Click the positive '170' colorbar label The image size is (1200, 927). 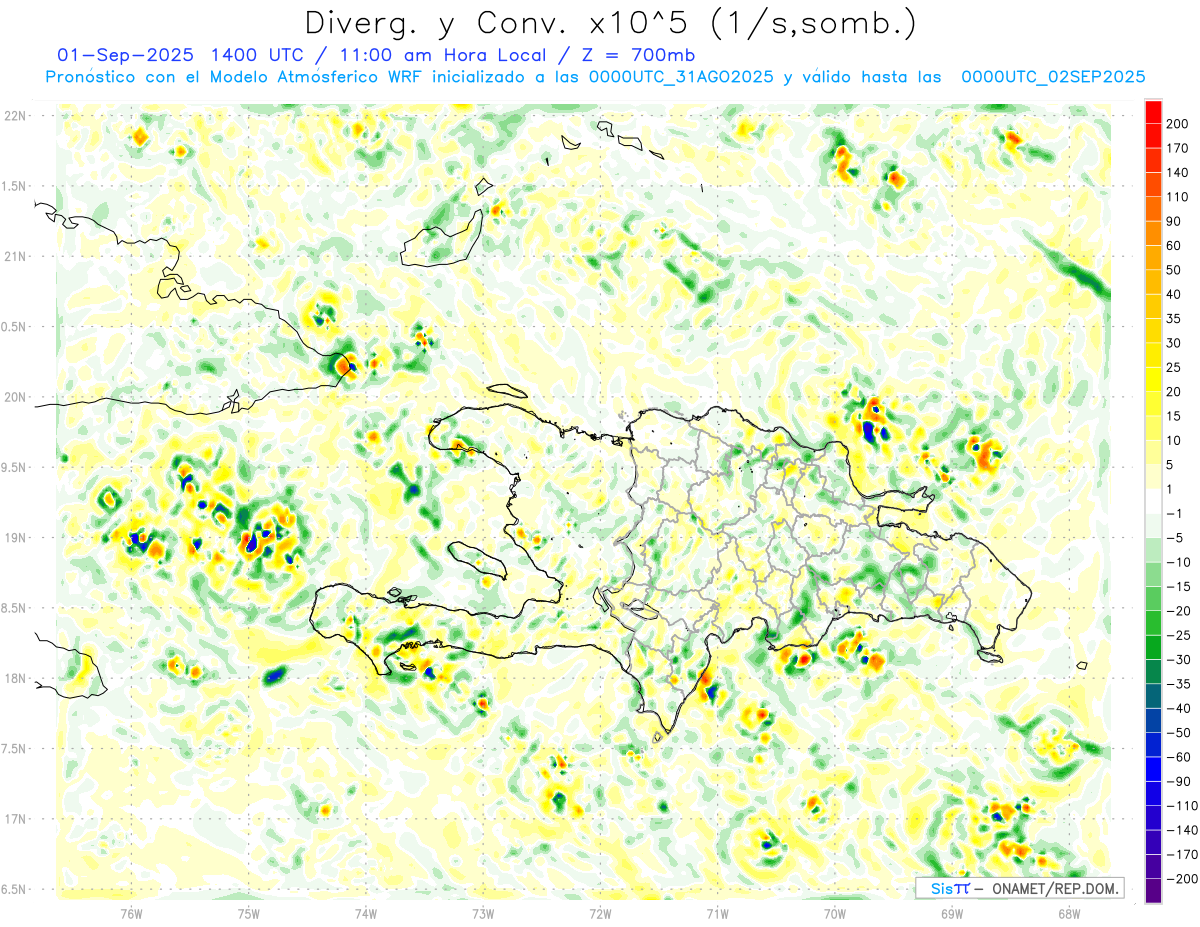coord(1179,148)
